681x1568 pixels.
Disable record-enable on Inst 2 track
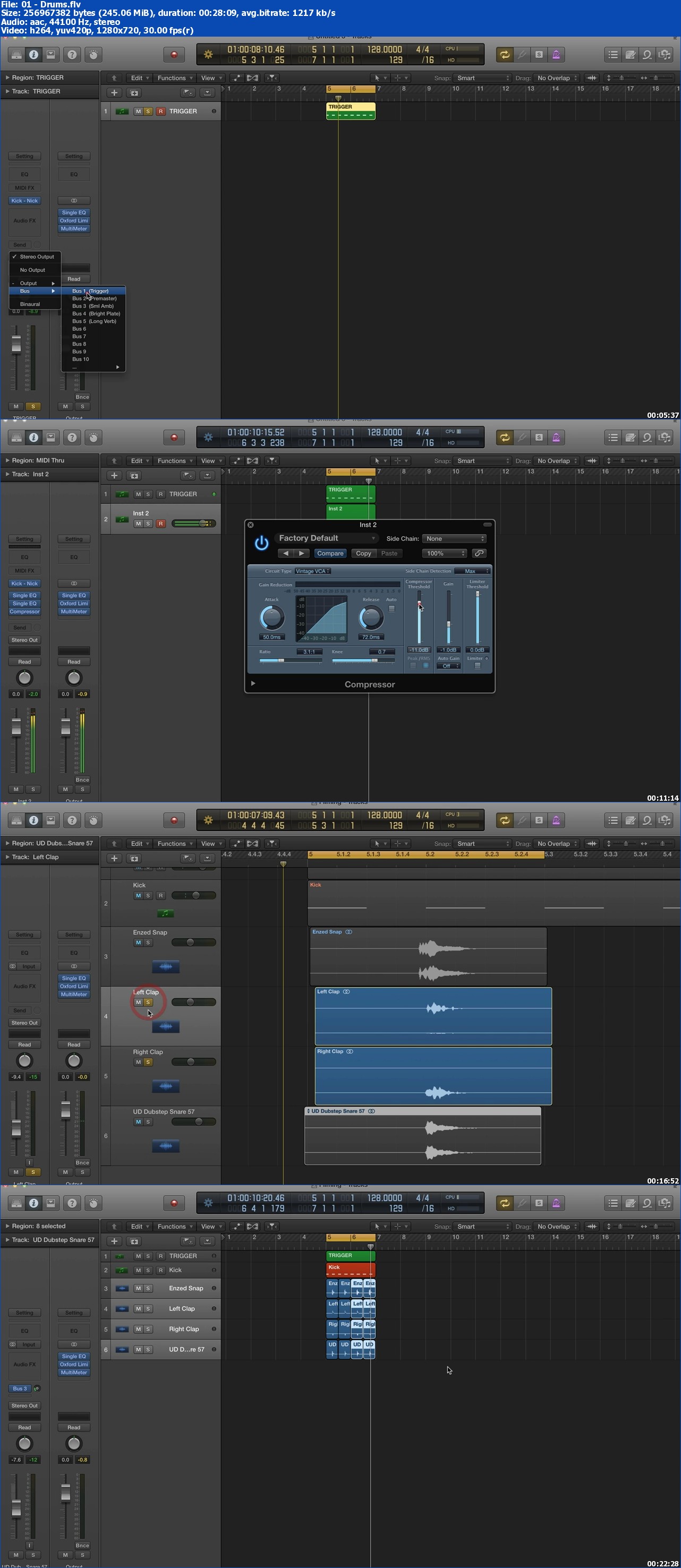click(x=161, y=524)
